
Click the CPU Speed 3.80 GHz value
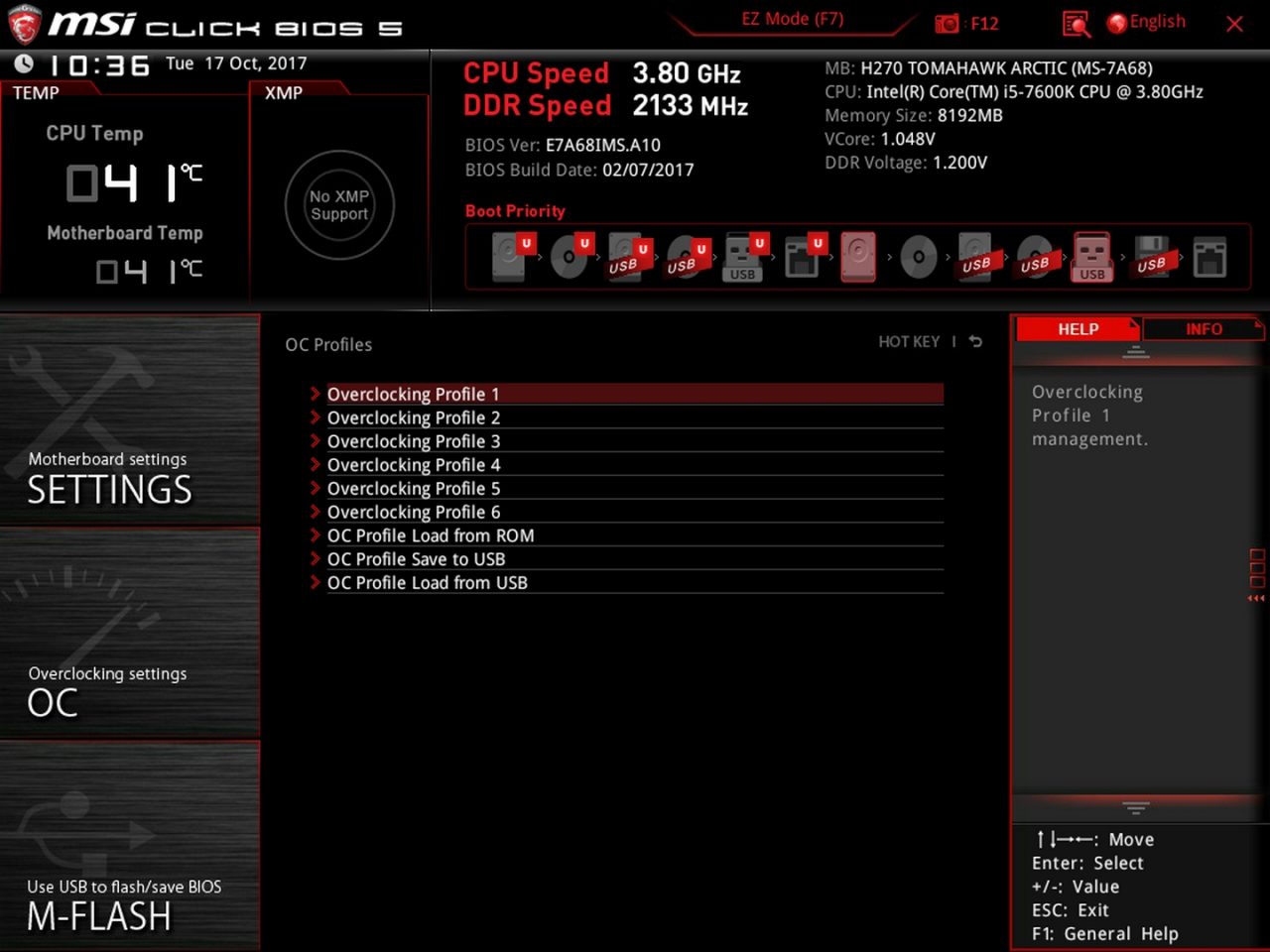click(687, 73)
